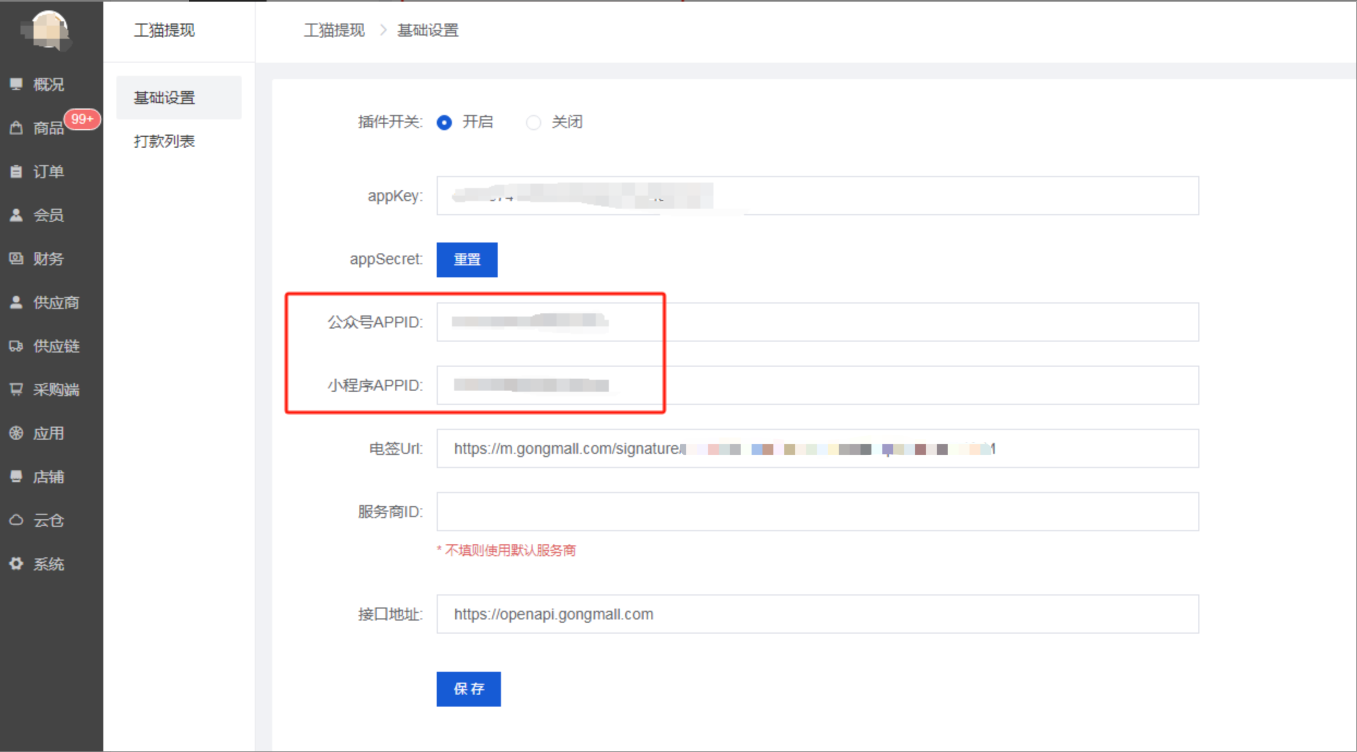The image size is (1357, 752).
Task: Click the 系统 settings gear icon
Action: 16,564
